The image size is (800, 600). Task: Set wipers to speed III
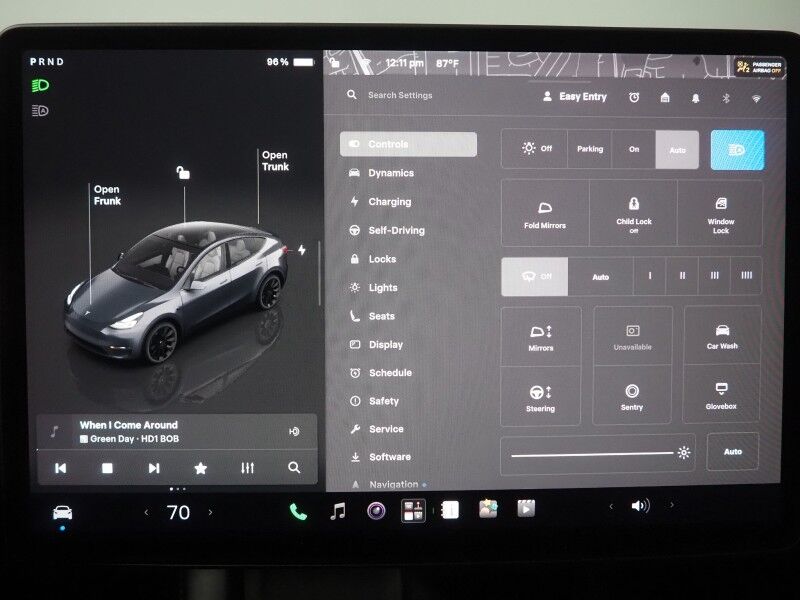714,276
